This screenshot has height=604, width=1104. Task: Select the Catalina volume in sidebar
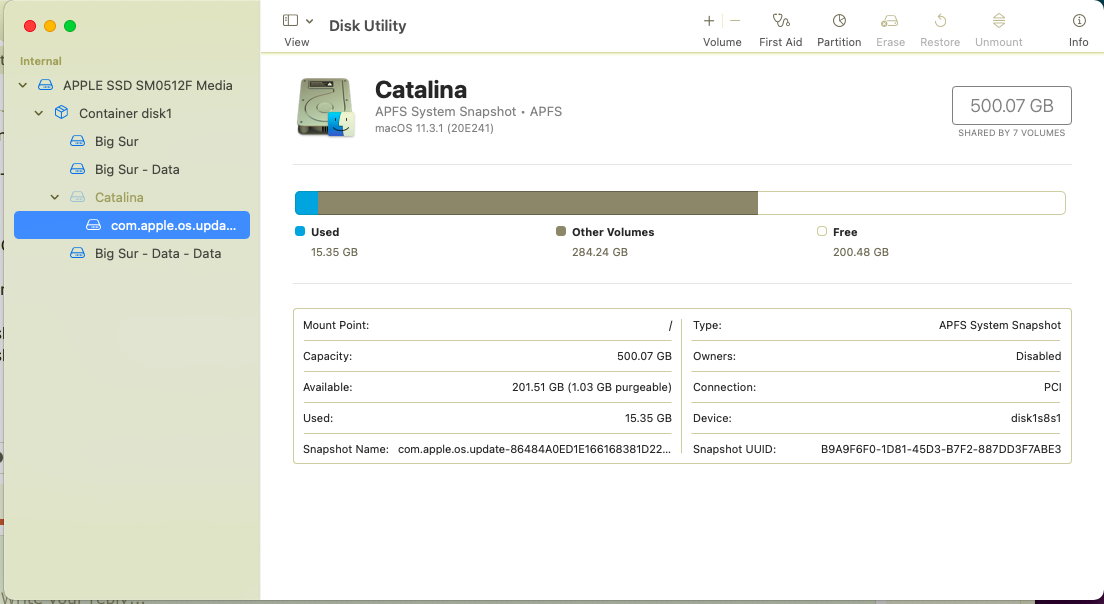(119, 198)
